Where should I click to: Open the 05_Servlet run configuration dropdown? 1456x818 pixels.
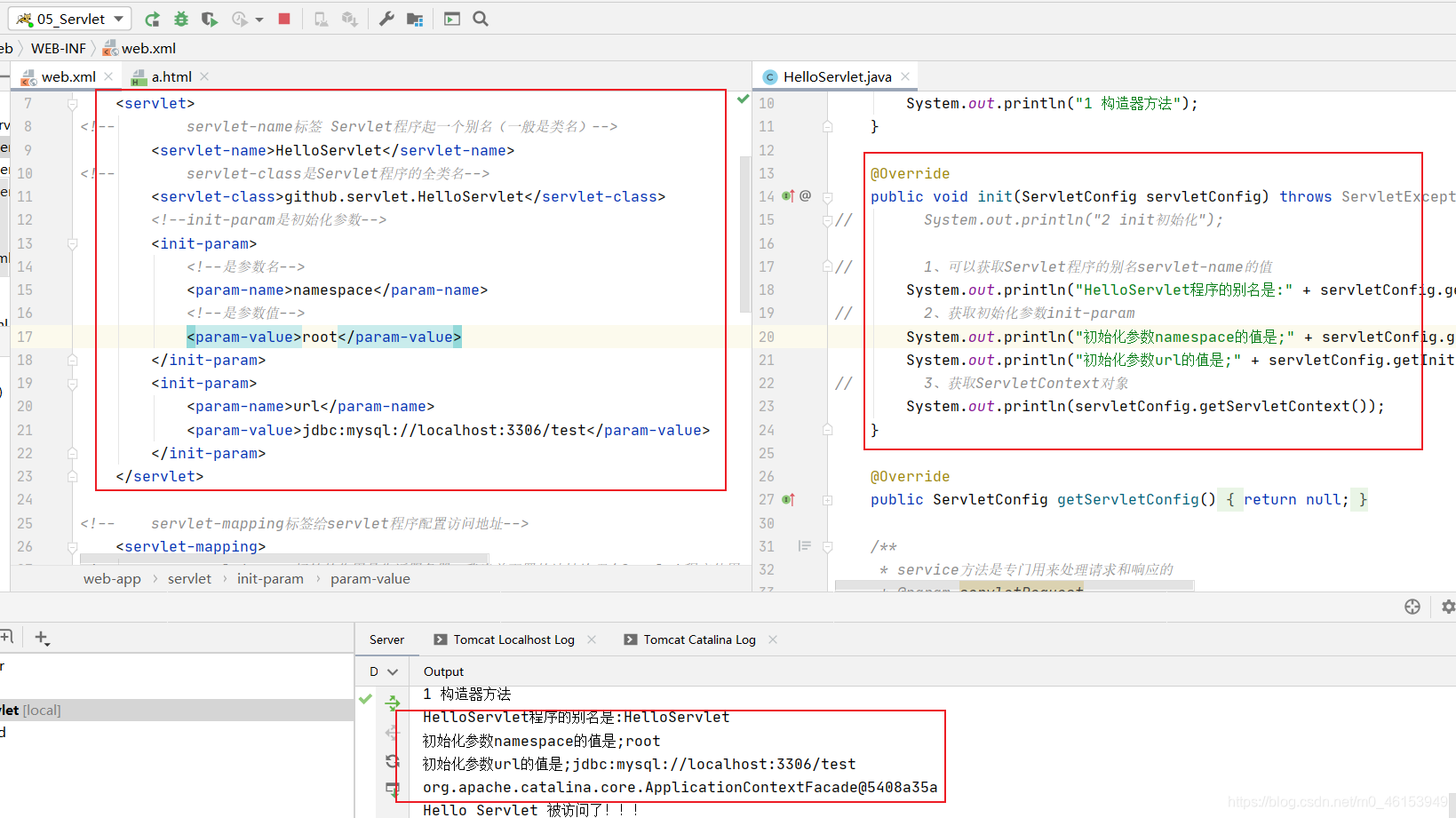[x=70, y=19]
